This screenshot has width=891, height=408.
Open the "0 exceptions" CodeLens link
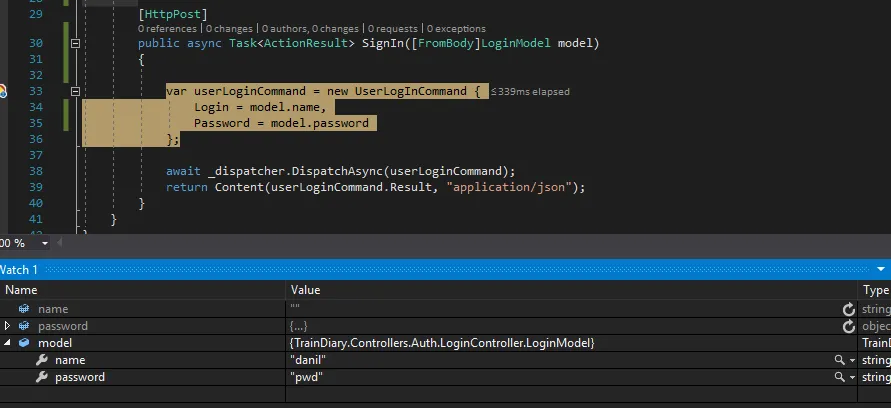click(x=456, y=28)
